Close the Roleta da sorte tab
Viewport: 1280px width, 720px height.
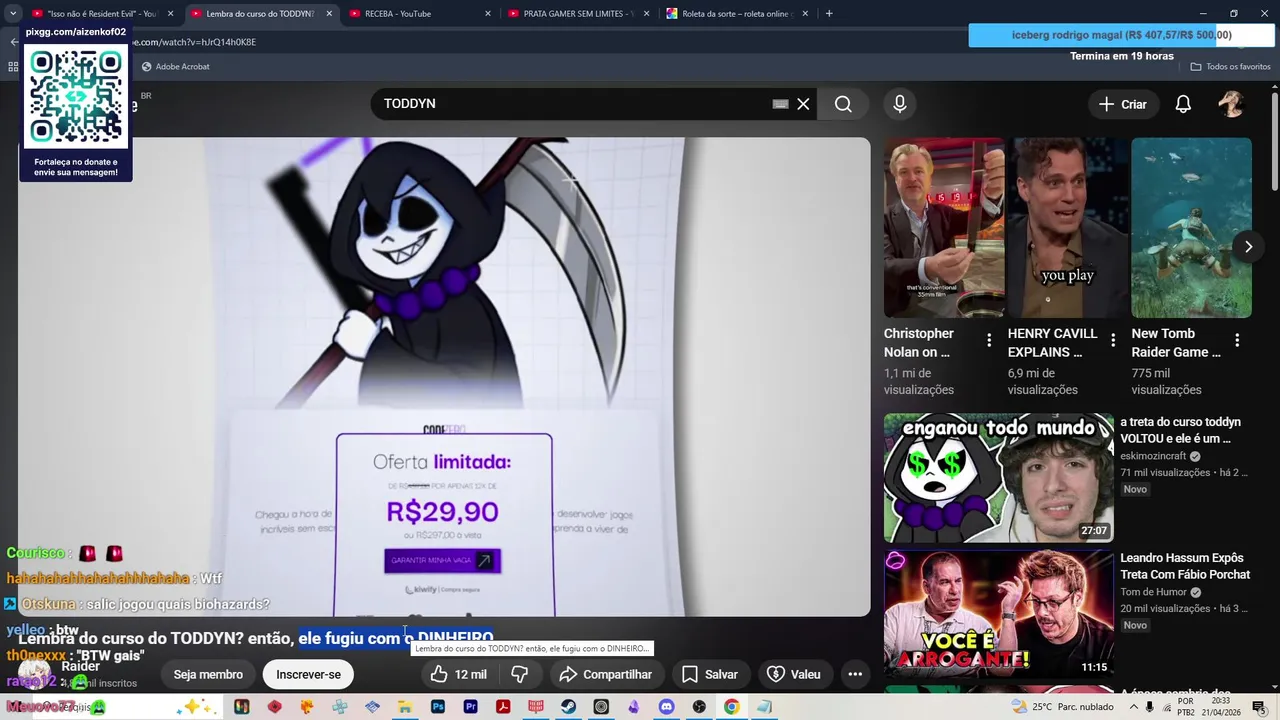click(x=806, y=14)
